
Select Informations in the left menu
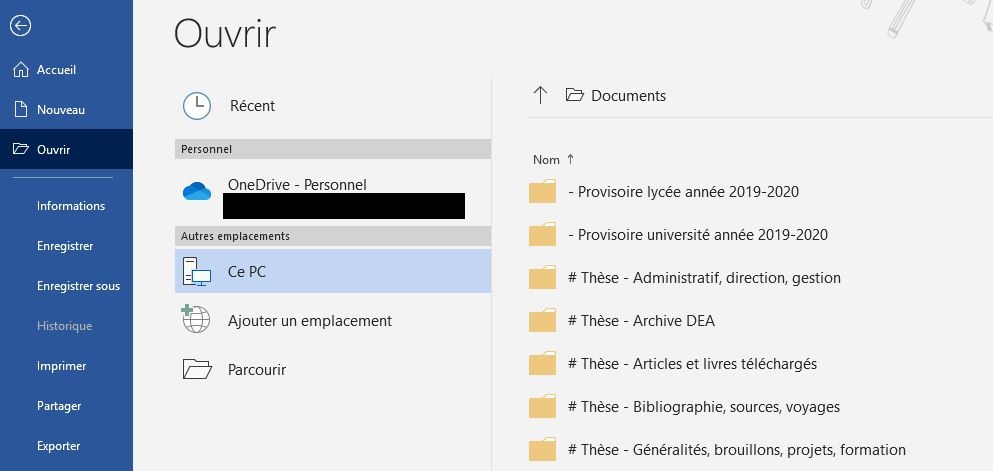[70, 206]
